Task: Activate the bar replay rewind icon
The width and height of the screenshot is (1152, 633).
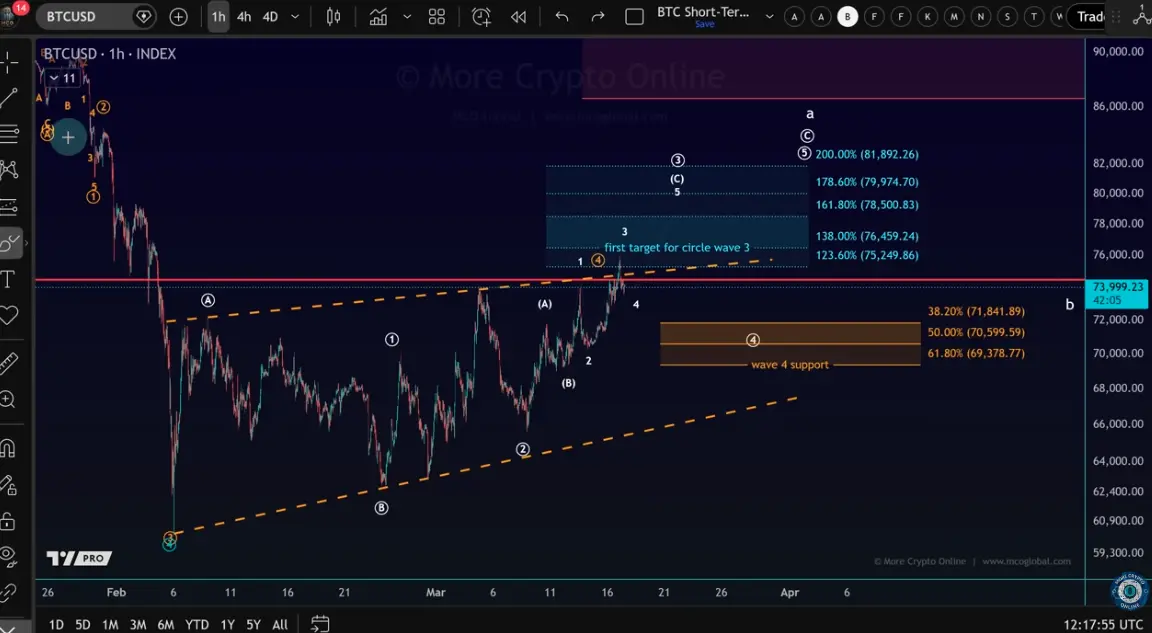Action: [x=518, y=17]
